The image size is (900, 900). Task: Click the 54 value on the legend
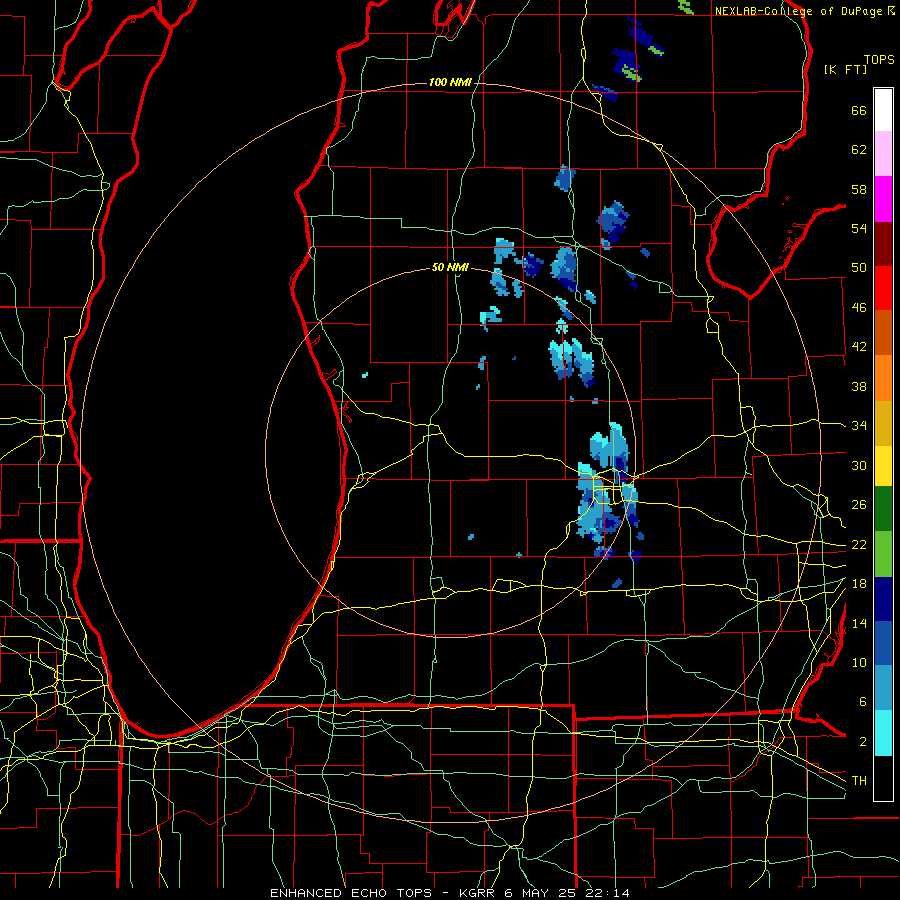(x=859, y=228)
